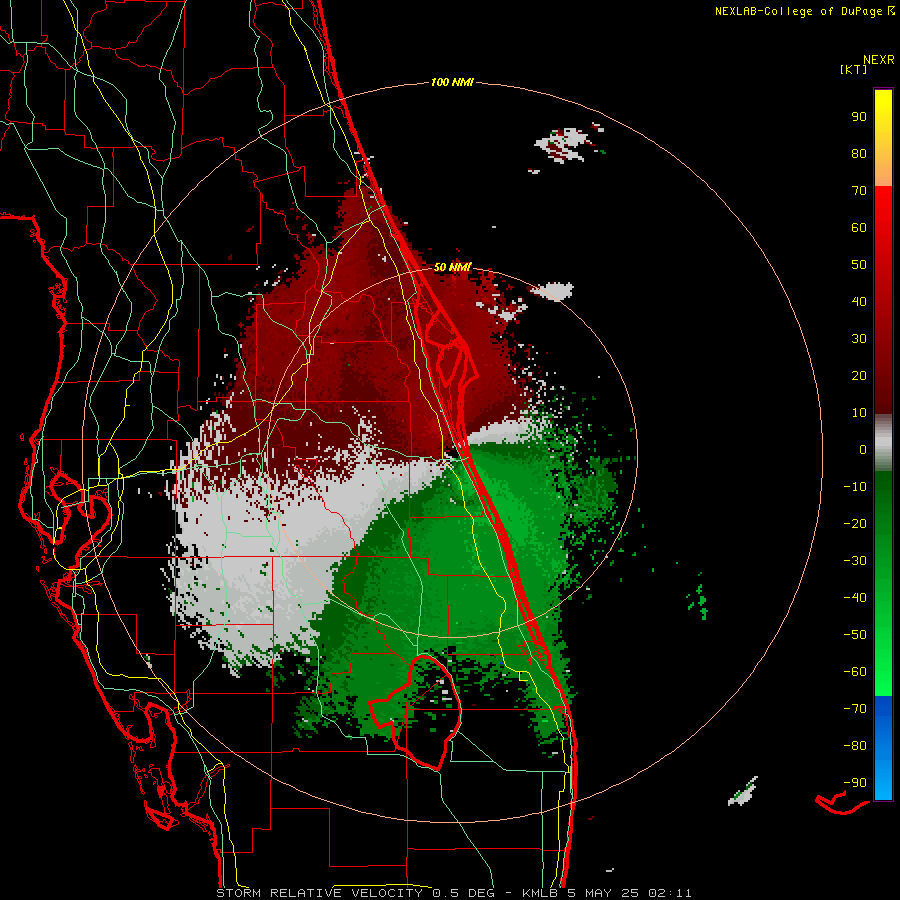
Task: Click the 60 value on the velocity scale
Action: [859, 227]
